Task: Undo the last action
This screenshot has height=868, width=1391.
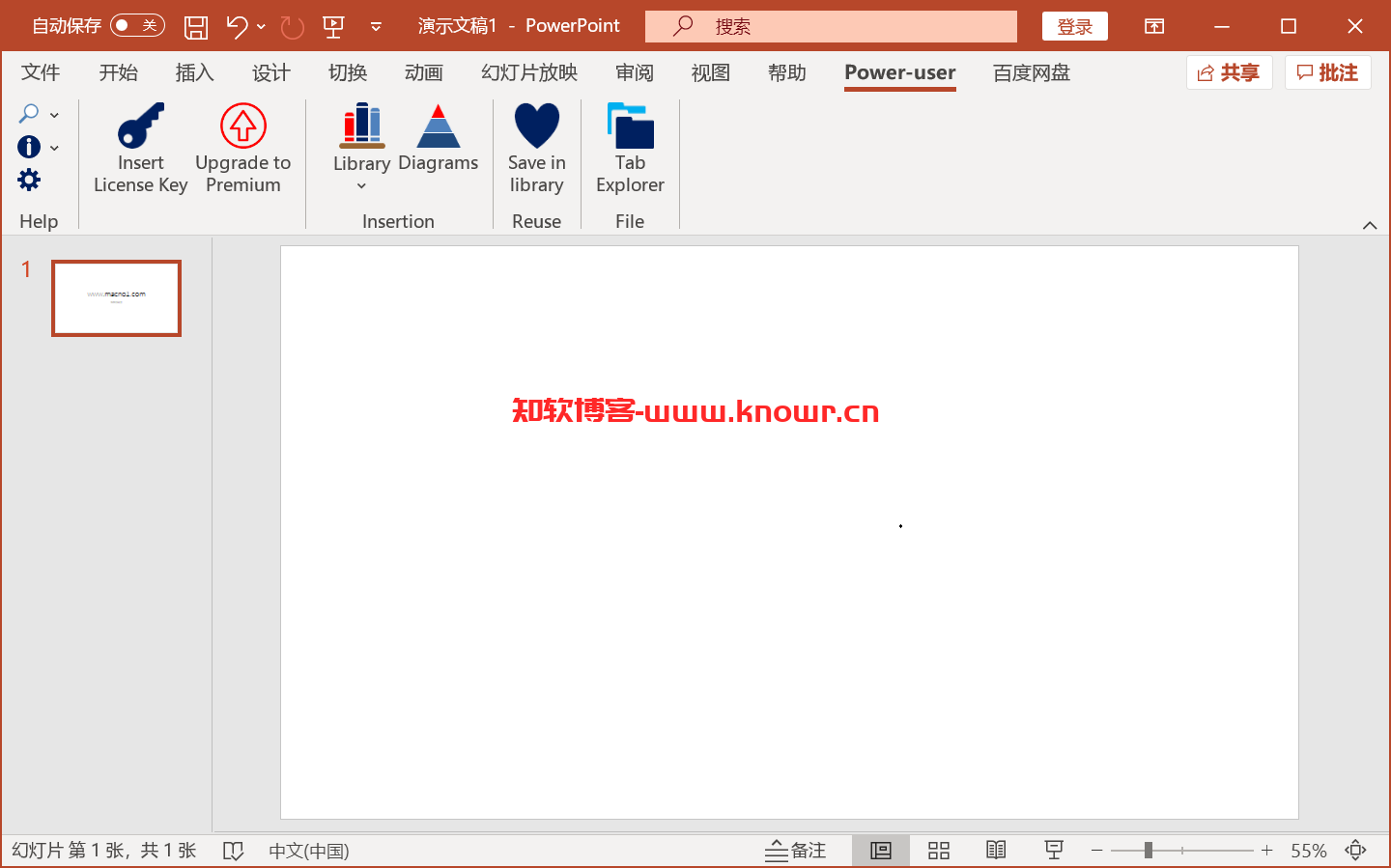Action: pyautogui.click(x=237, y=27)
